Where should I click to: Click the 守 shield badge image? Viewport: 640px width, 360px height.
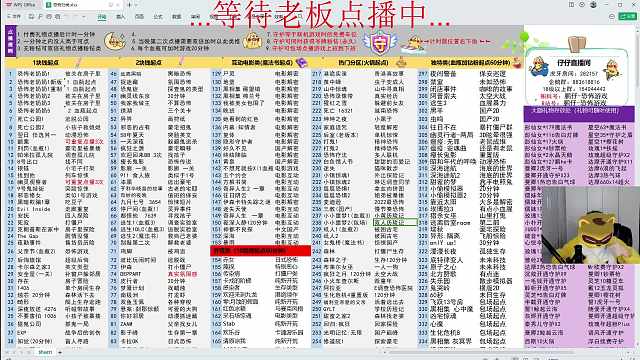click(x=380, y=42)
